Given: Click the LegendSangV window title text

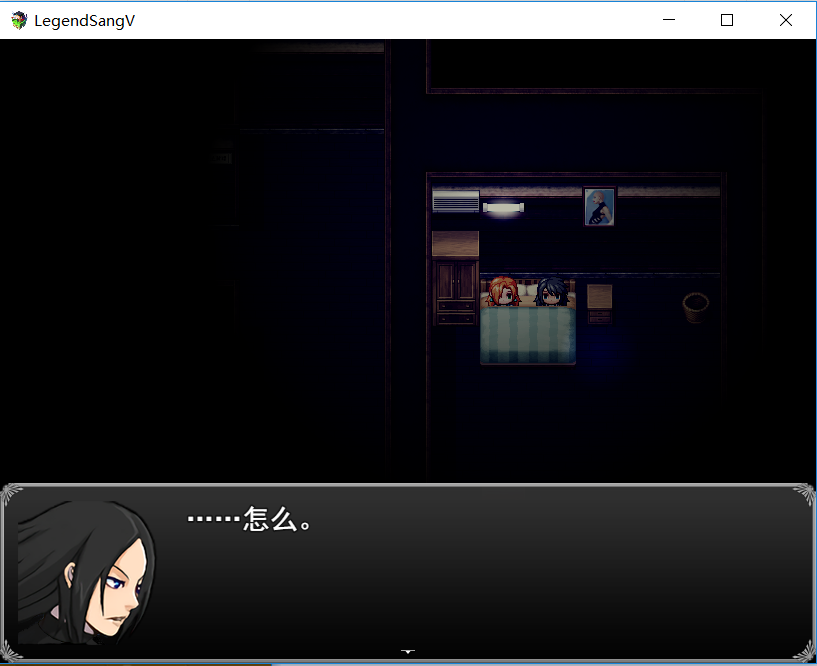Looking at the screenshot, I should pyautogui.click(x=84, y=21).
